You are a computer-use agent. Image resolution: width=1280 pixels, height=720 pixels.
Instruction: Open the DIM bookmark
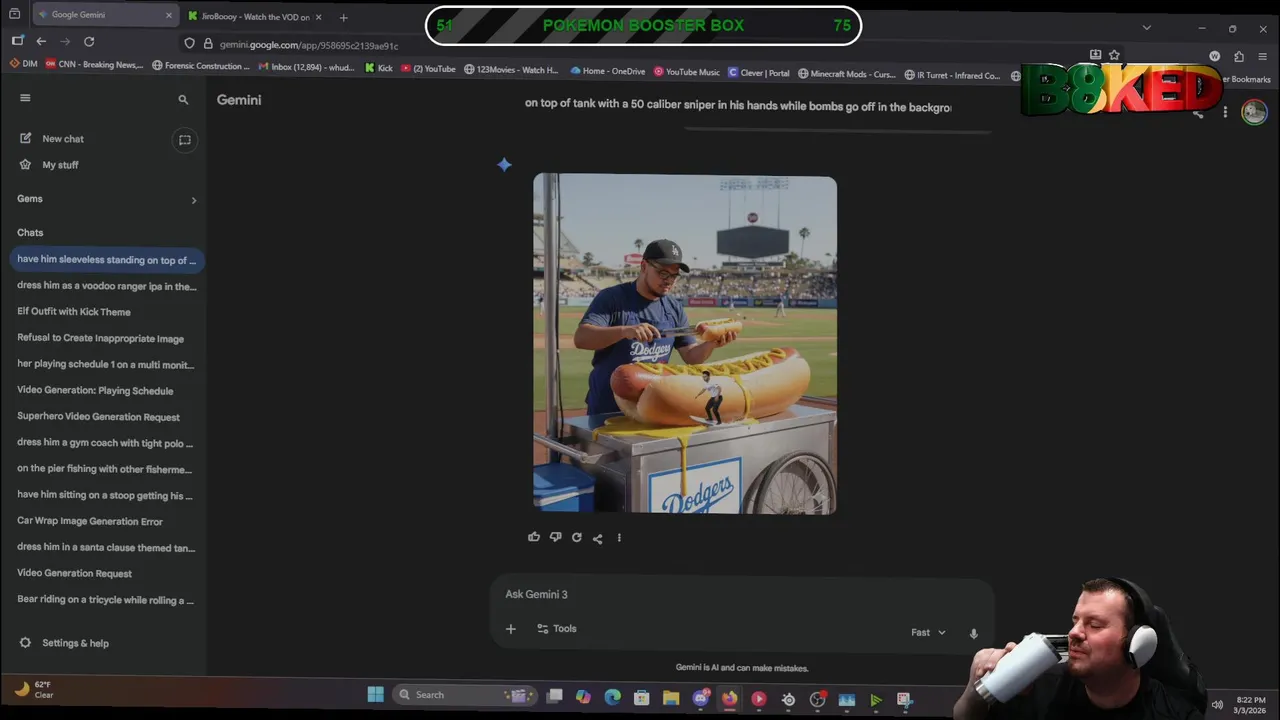click(23, 64)
